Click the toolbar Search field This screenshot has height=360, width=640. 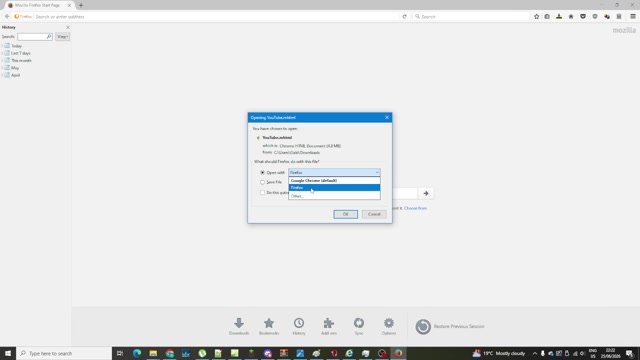pos(471,16)
